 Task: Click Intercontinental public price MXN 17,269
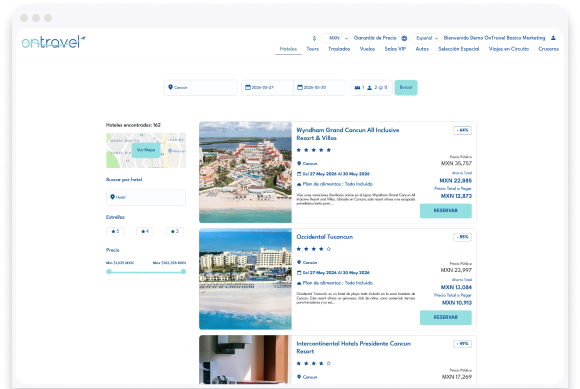point(457,377)
